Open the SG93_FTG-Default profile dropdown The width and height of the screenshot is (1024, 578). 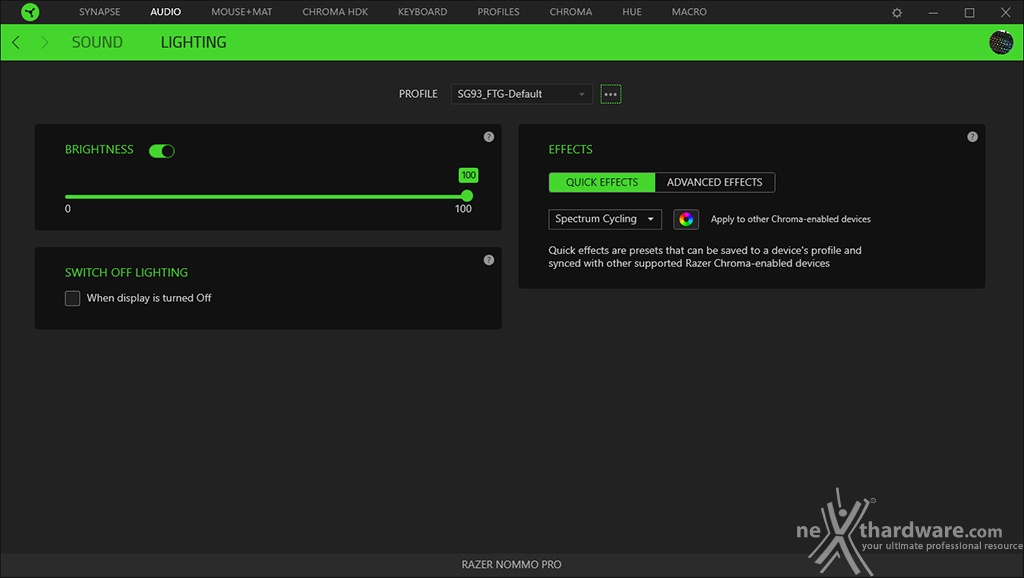[522, 94]
